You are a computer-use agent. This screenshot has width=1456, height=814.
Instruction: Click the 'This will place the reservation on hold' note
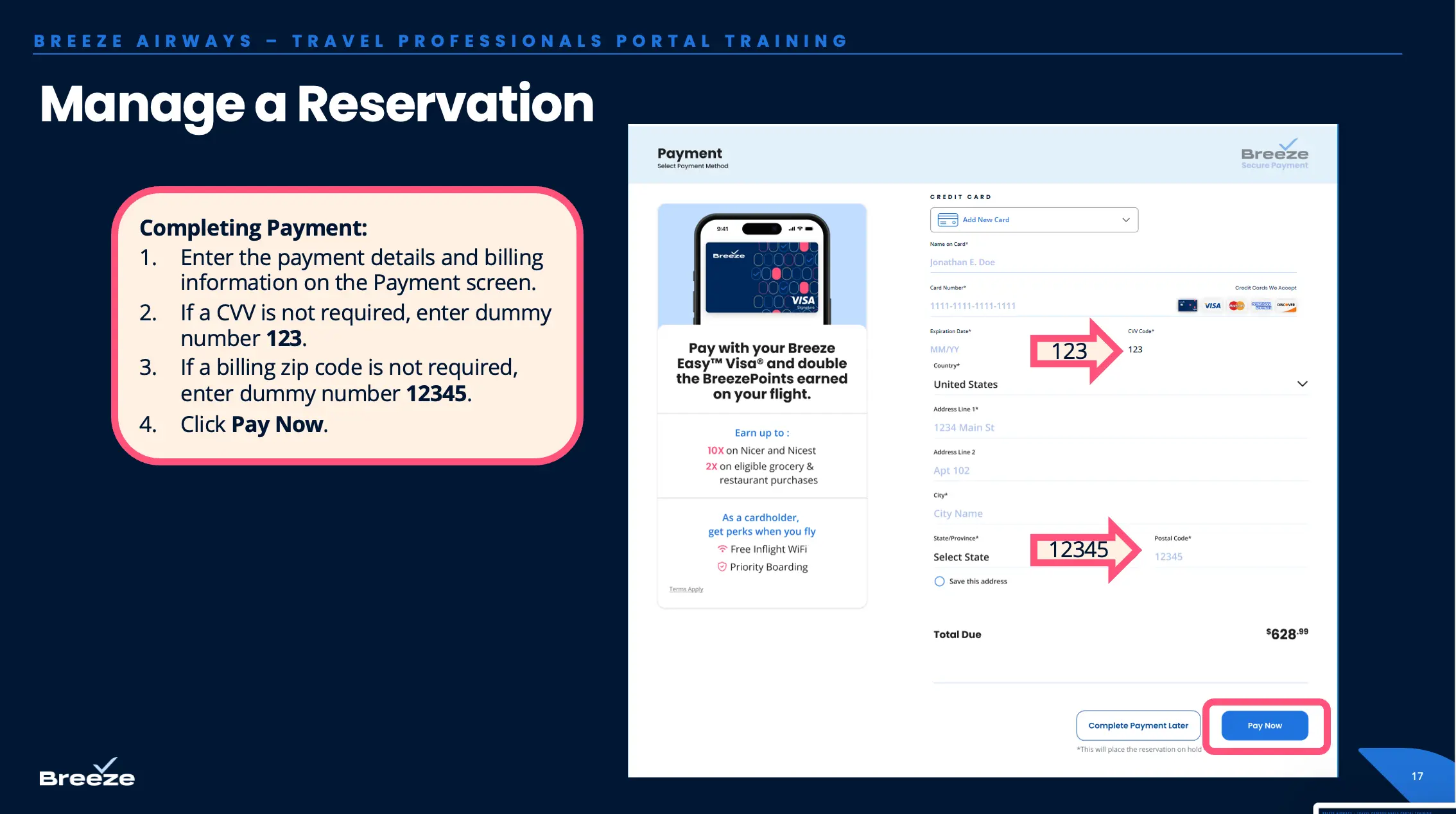tap(1139, 749)
